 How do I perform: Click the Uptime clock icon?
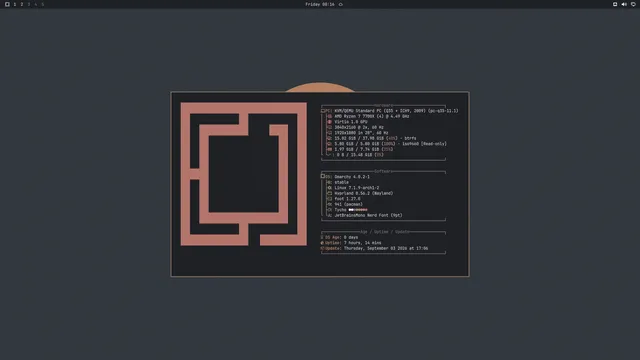point(322,243)
